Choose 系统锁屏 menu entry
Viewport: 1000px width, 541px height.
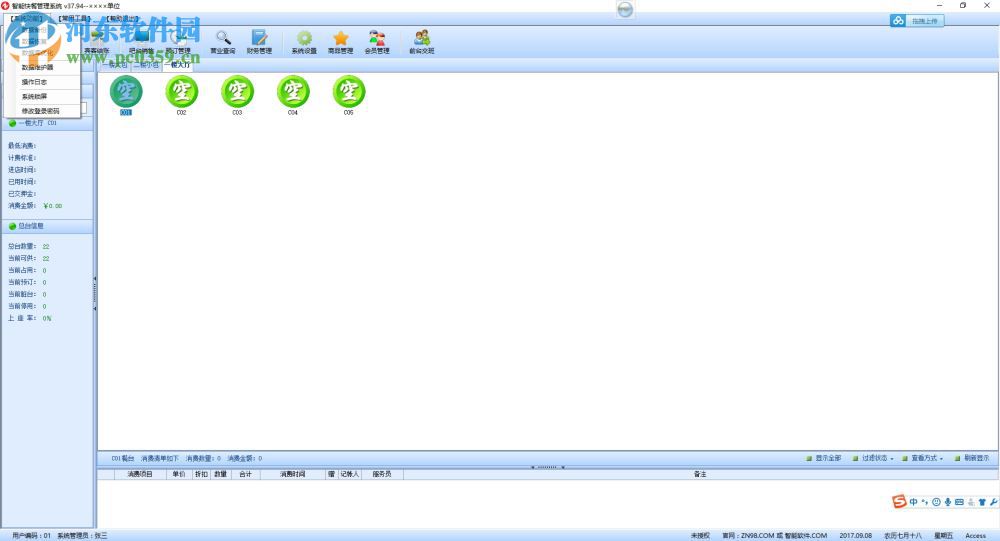[x=42, y=96]
